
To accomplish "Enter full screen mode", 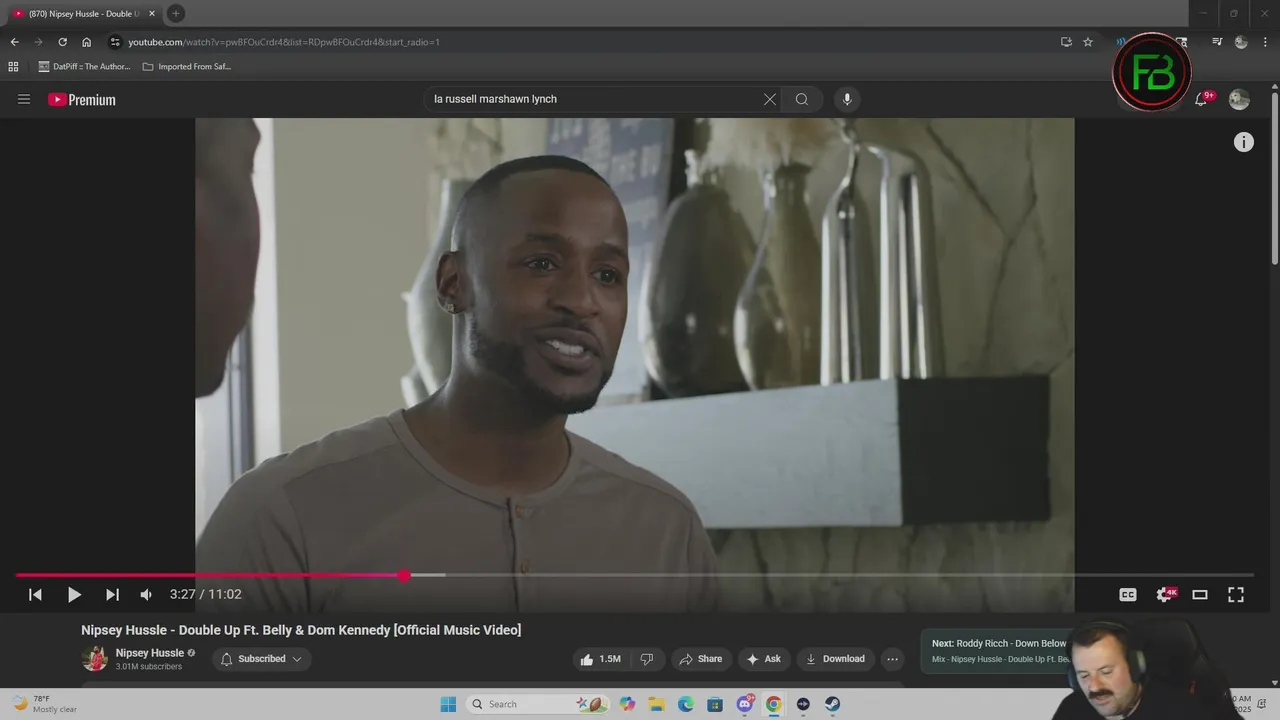I will (1236, 594).
